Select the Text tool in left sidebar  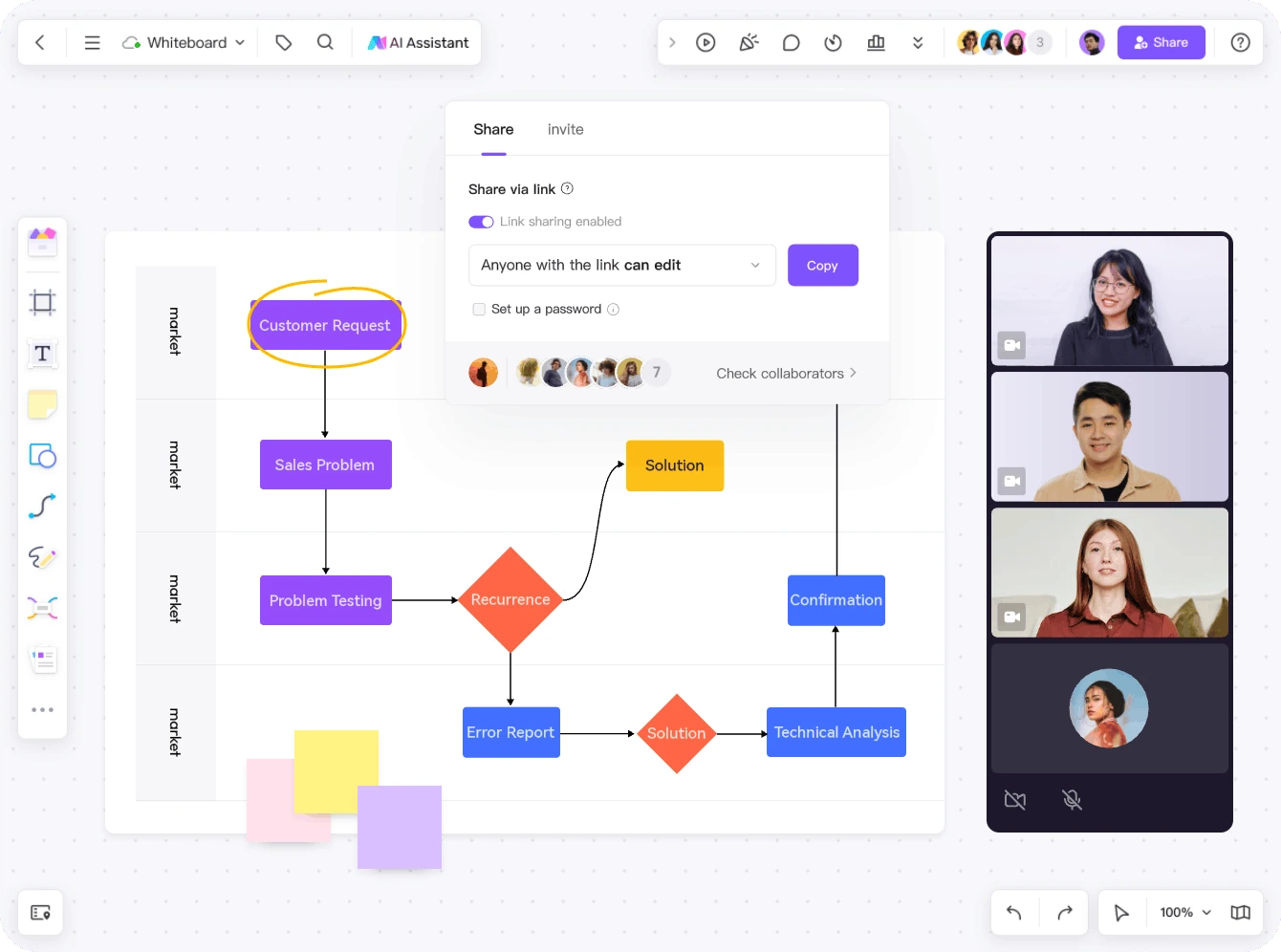click(x=42, y=354)
